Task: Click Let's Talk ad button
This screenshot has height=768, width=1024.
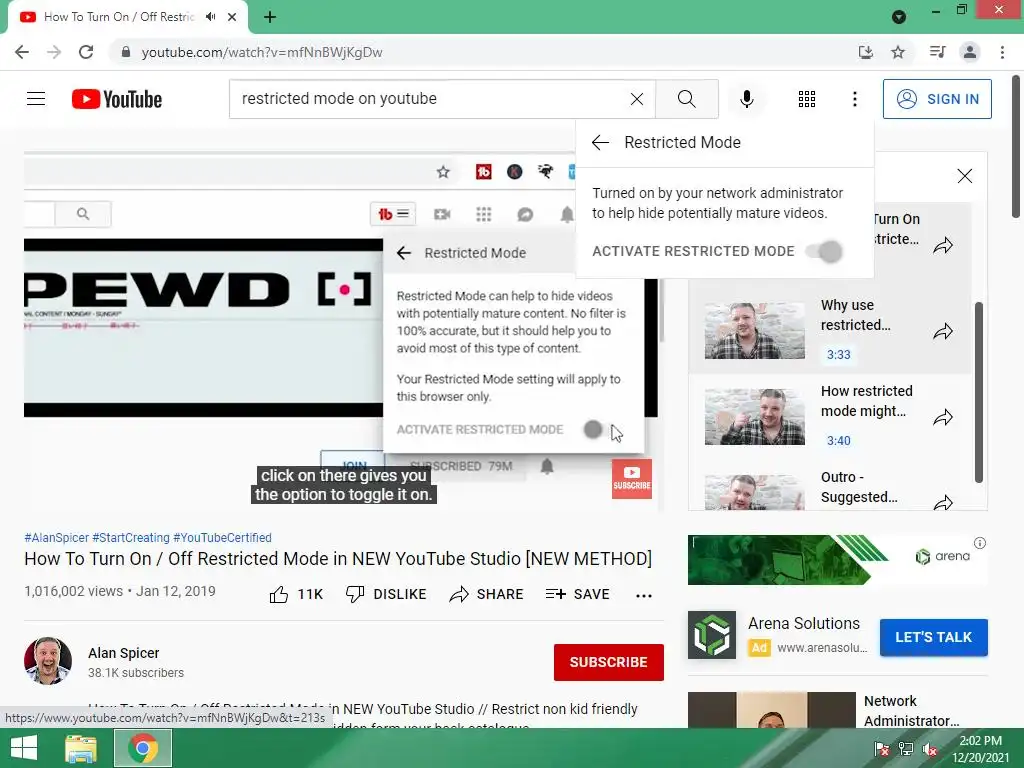Action: tap(933, 637)
